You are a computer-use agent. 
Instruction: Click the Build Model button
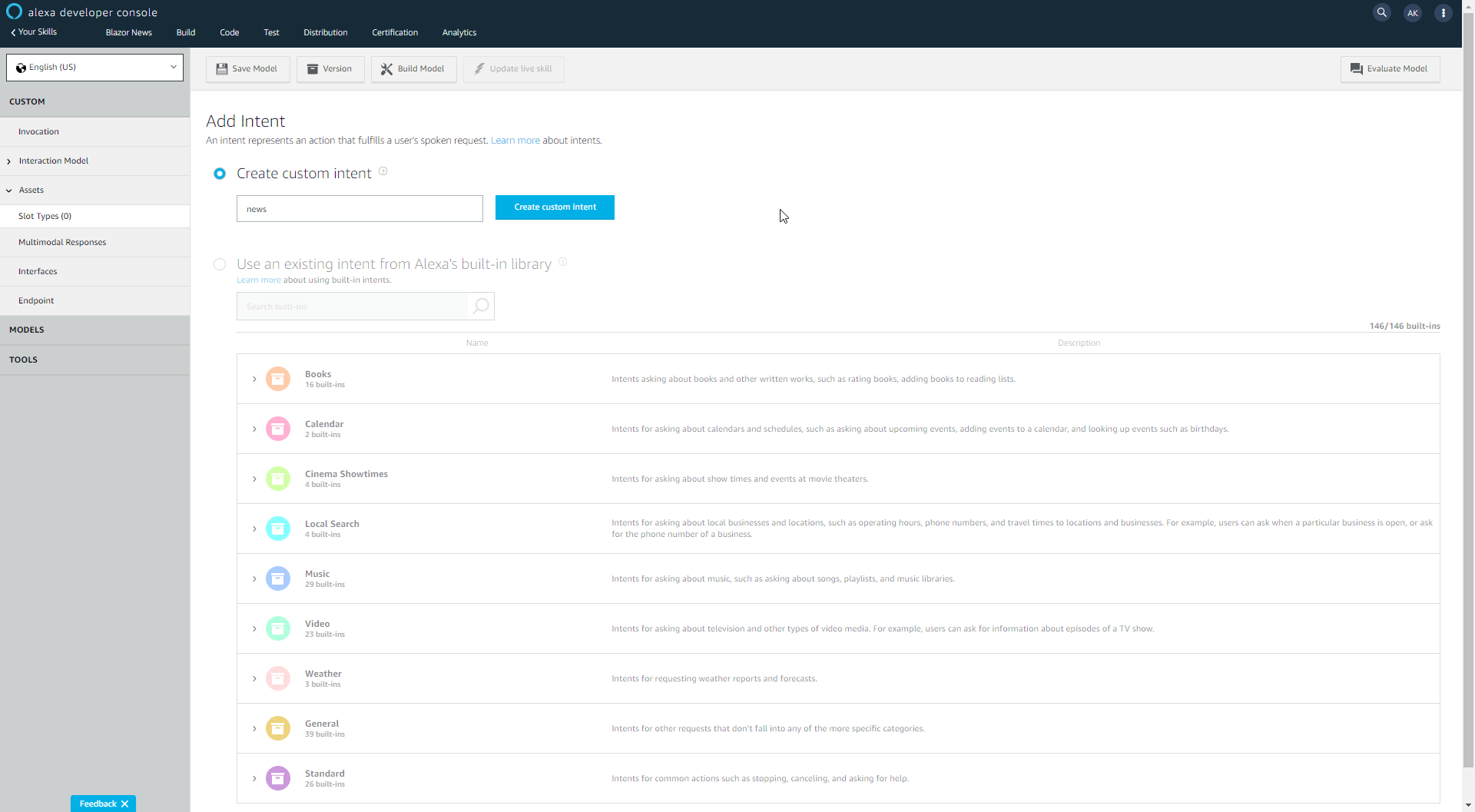tap(413, 68)
